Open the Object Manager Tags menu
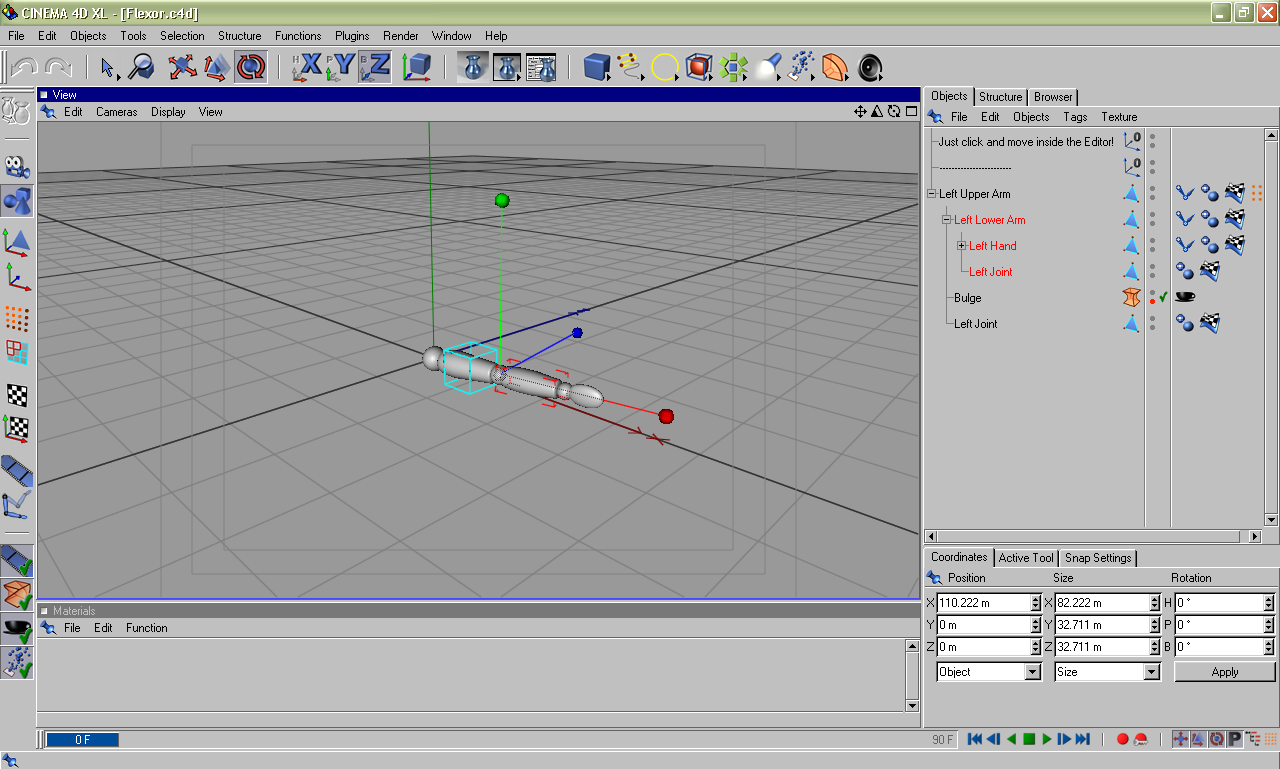The width and height of the screenshot is (1280, 769). point(1075,117)
